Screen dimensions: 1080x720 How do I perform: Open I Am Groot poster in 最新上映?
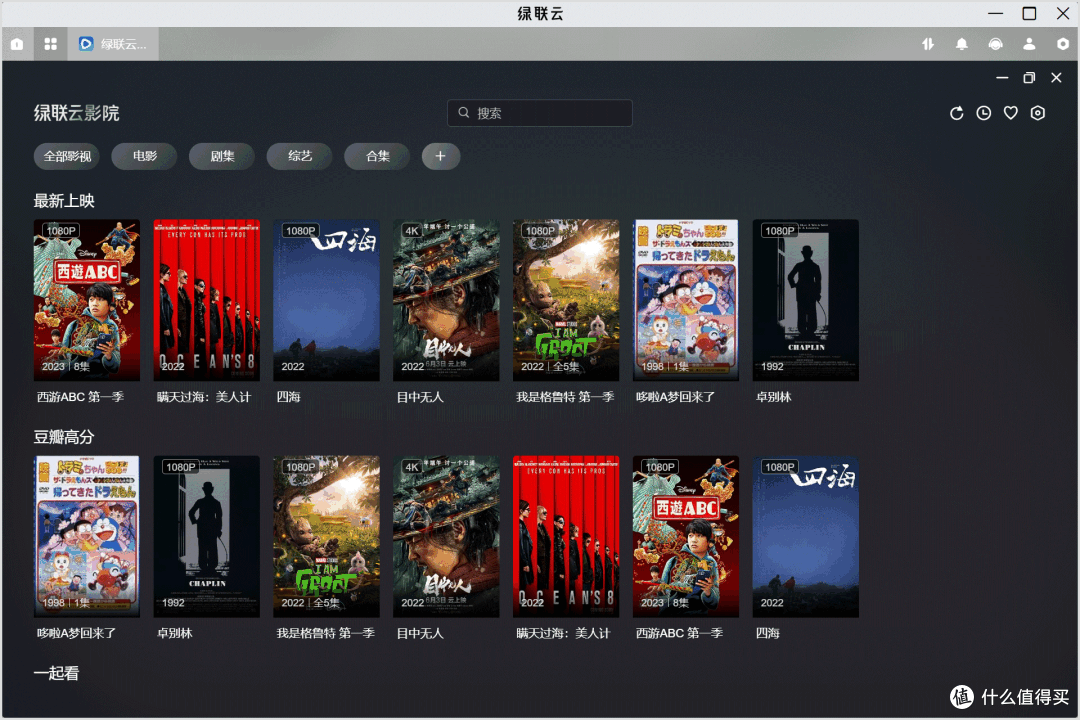pos(566,300)
